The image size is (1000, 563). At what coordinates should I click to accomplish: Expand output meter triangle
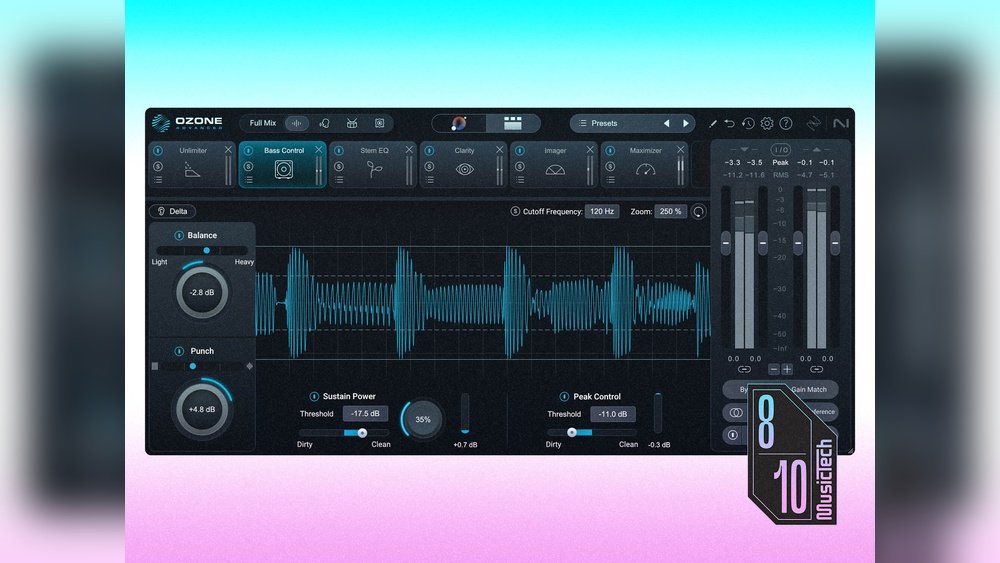816,149
